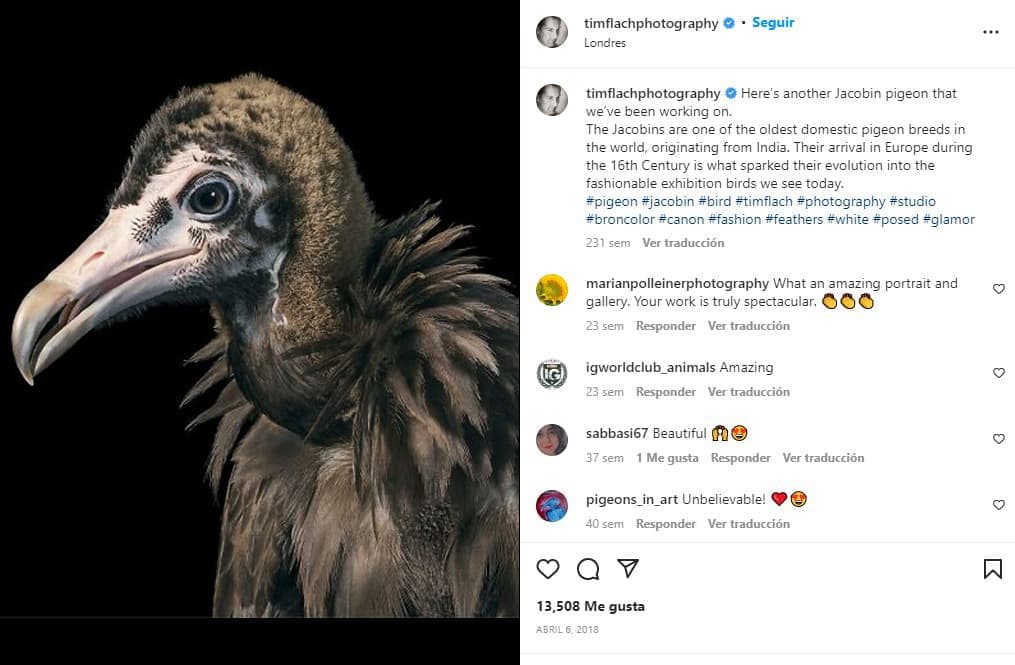The width and height of the screenshot is (1015, 665).
Task: Like sabbasi67's comment heart
Action: click(998, 439)
